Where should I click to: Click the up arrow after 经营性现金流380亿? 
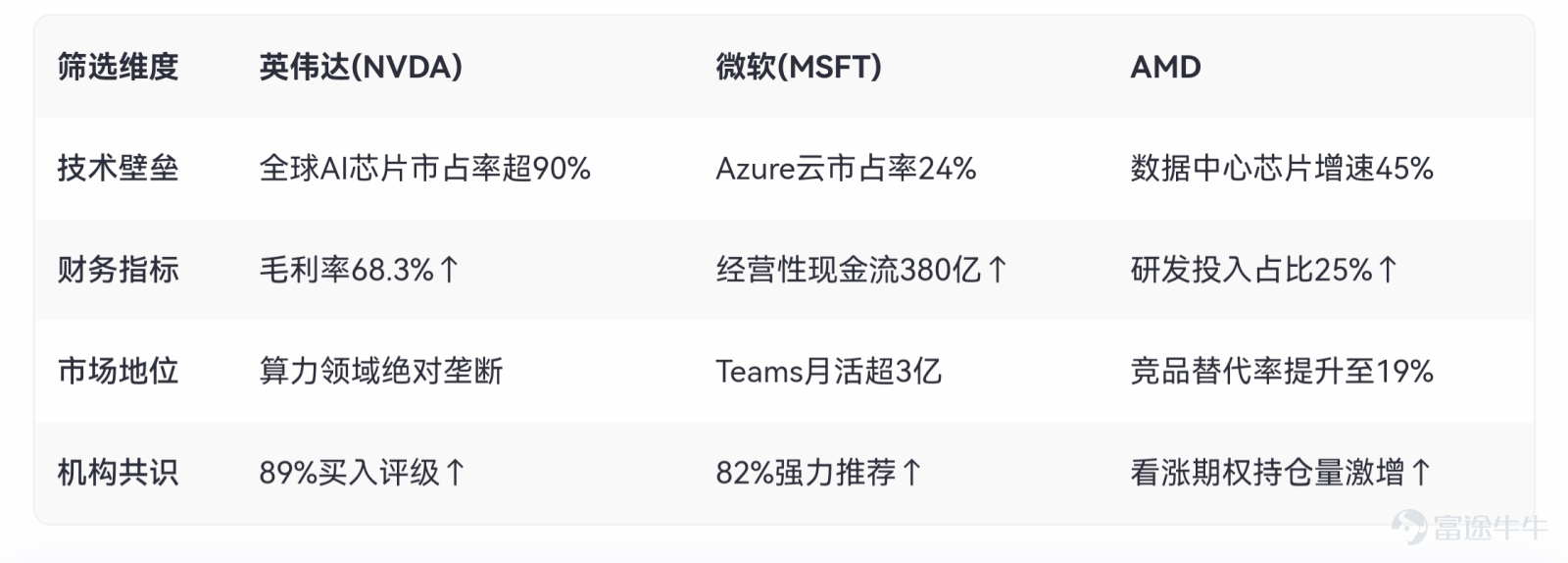coord(997,270)
